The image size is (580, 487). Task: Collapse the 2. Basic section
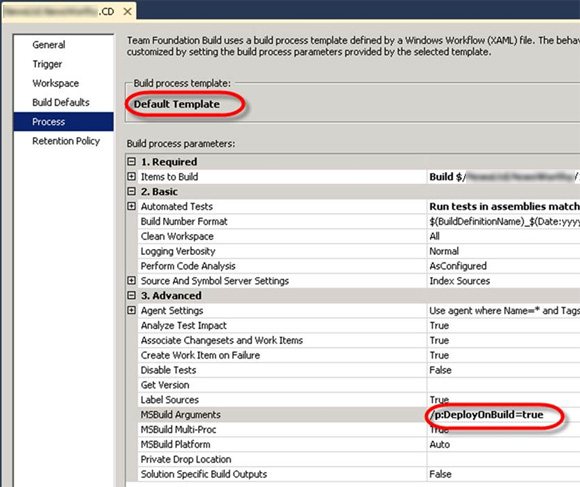(131, 191)
